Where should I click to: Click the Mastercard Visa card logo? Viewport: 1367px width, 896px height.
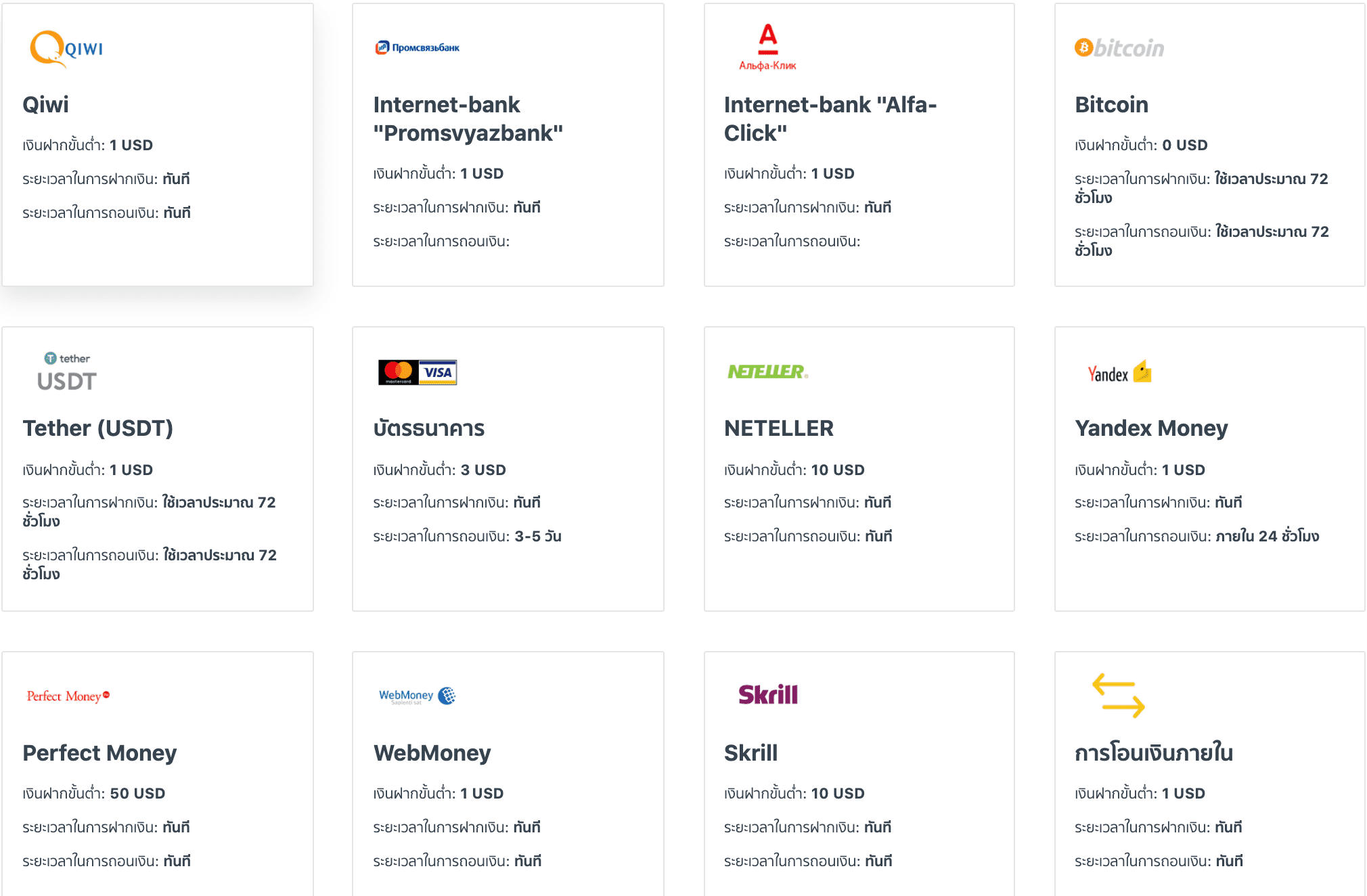click(x=417, y=372)
